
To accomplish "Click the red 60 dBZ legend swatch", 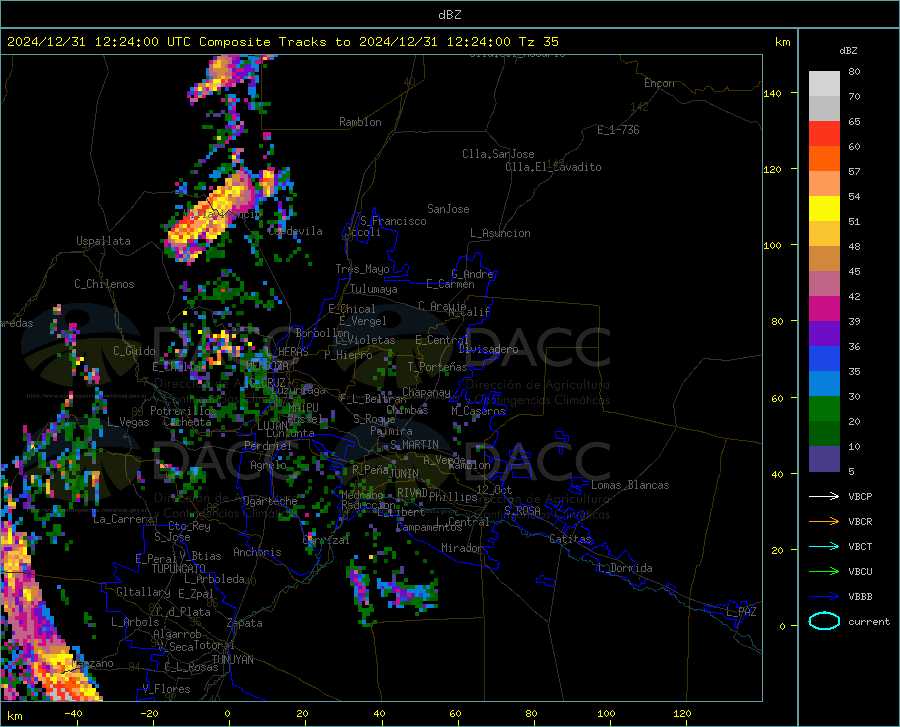I will tap(824, 133).
